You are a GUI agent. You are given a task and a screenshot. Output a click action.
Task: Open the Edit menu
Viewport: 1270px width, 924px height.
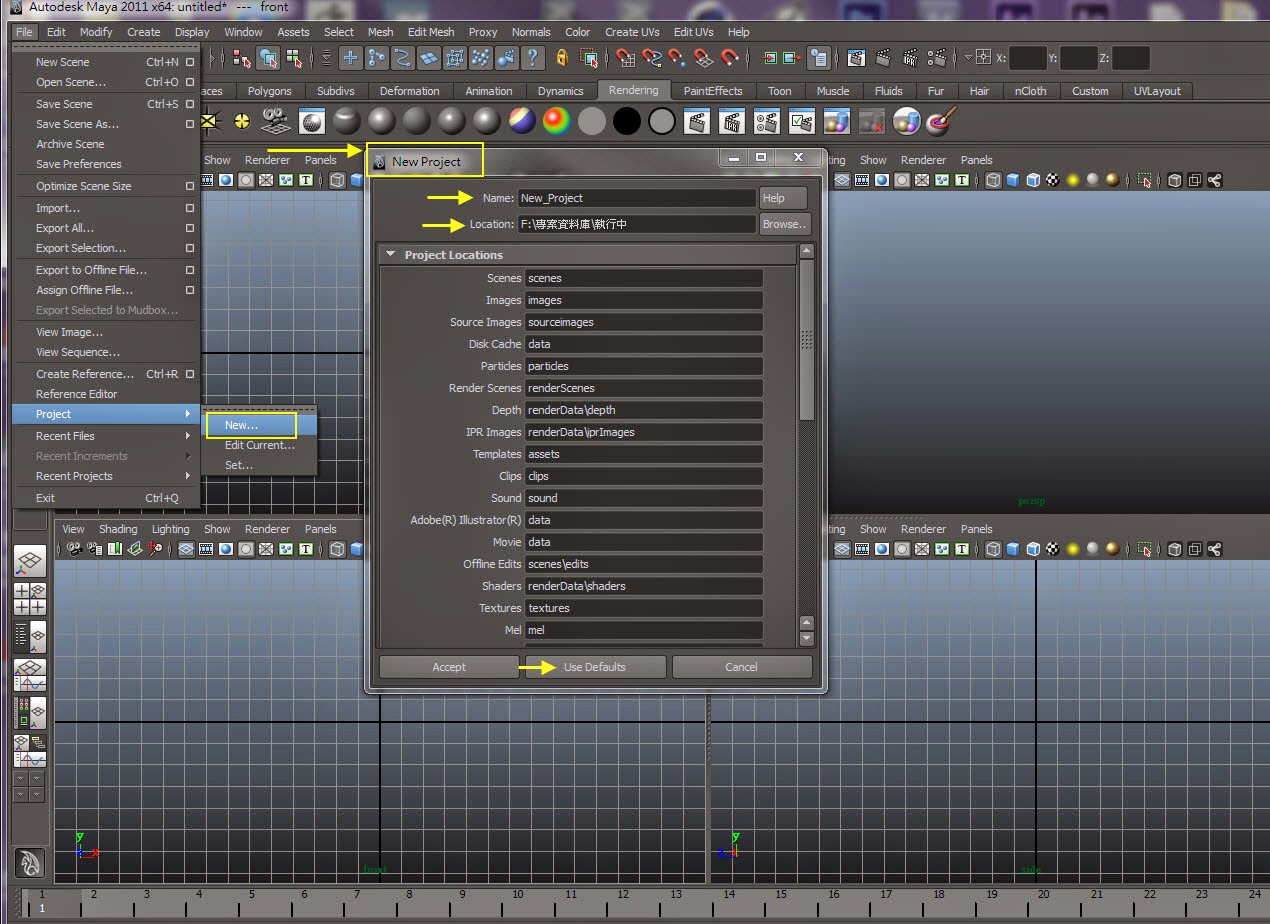(x=56, y=32)
